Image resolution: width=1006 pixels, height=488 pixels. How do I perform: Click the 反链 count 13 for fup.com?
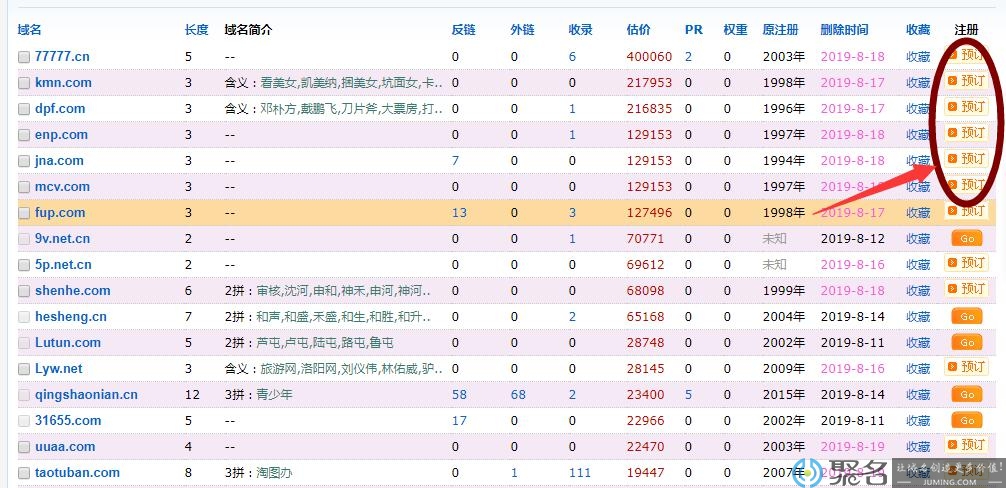pyautogui.click(x=459, y=212)
